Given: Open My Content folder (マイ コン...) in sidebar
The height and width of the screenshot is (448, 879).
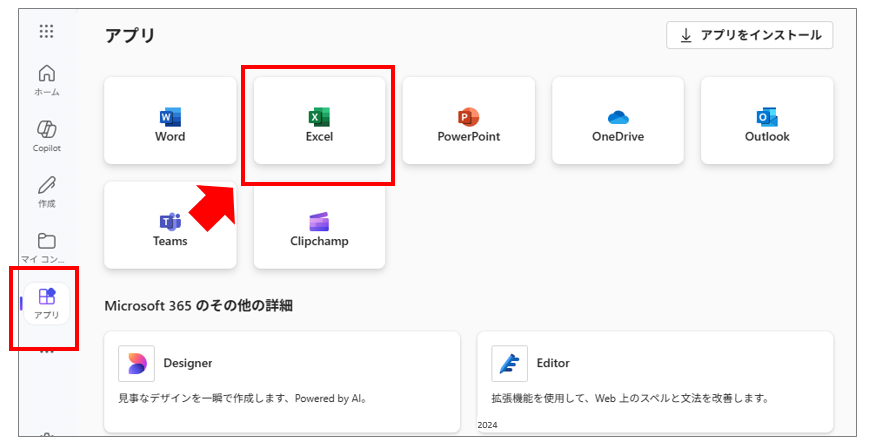Looking at the screenshot, I should click(x=43, y=247).
